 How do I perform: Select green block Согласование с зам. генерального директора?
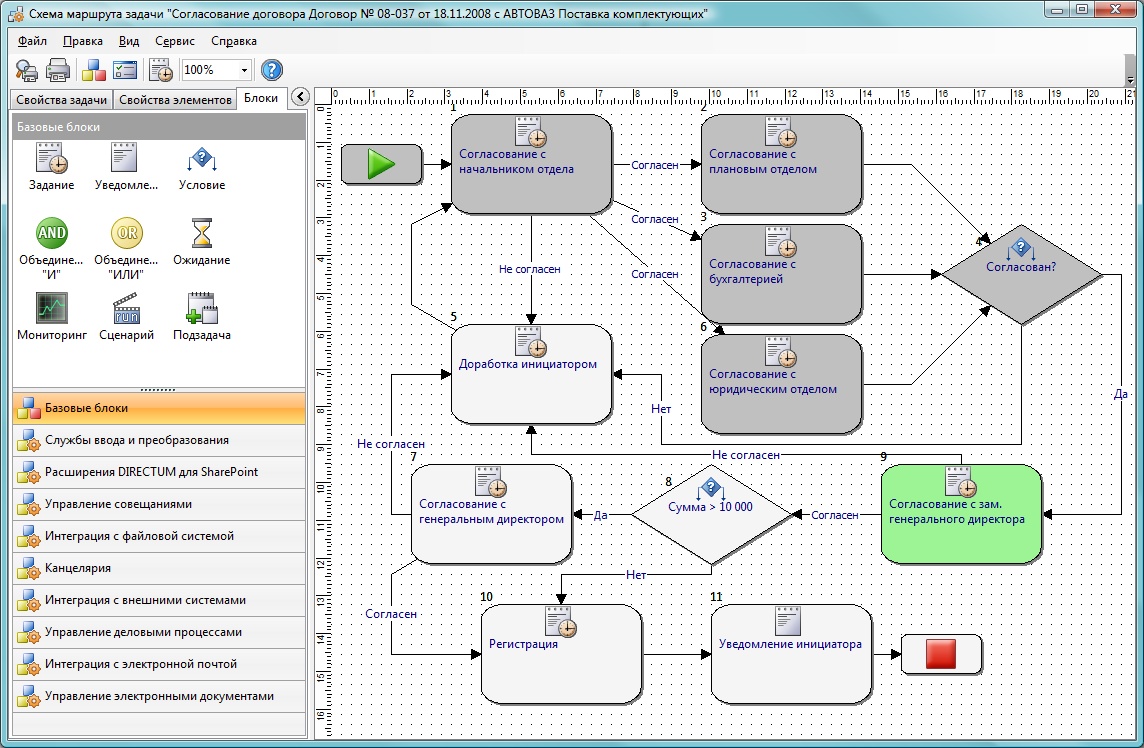(x=962, y=514)
